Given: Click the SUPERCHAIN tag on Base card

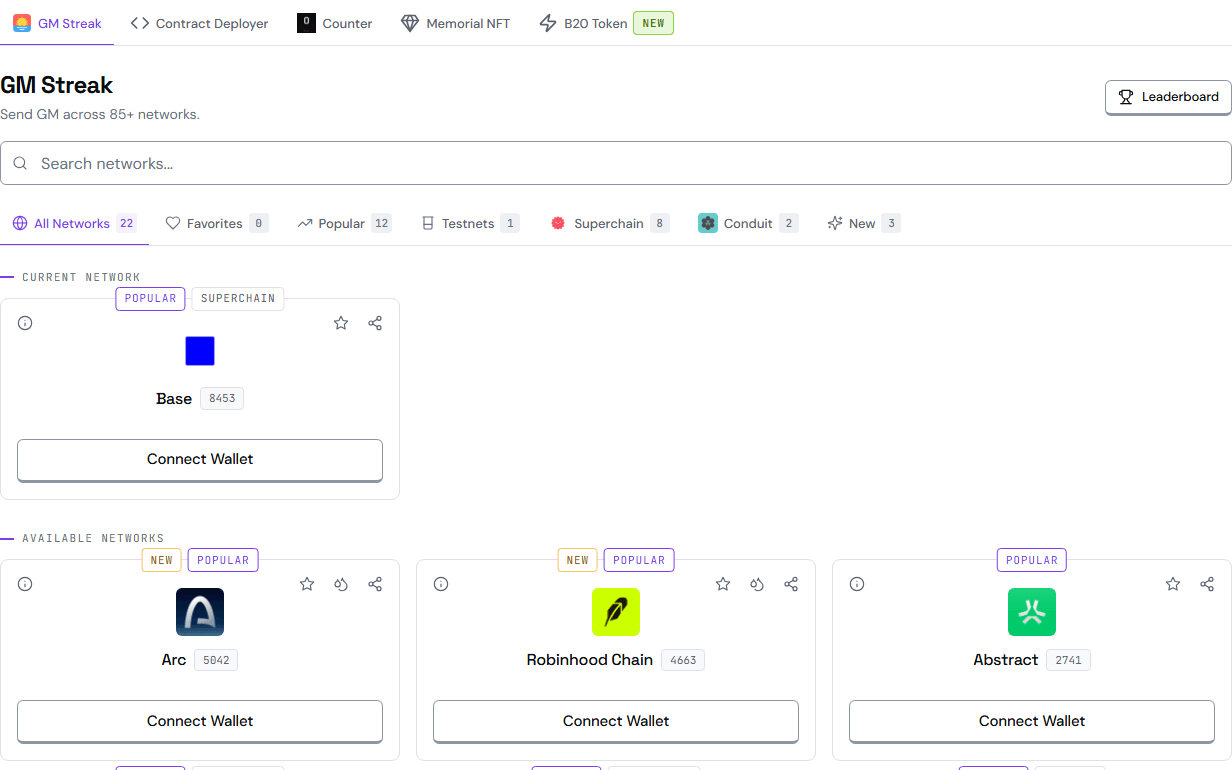Looking at the screenshot, I should click(238, 298).
